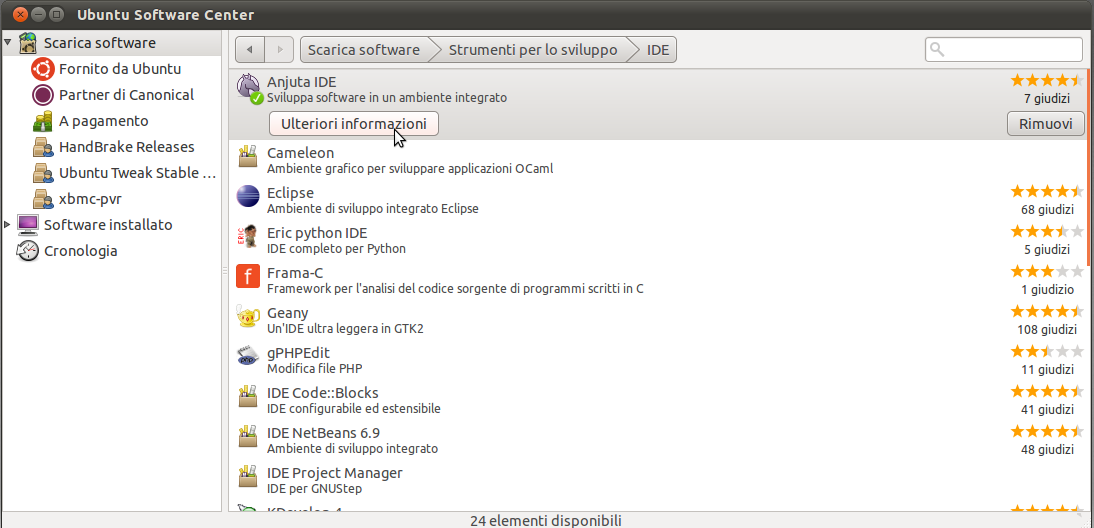Remove Anjuta IDE with Rimuovi button
The image size is (1094, 528).
(x=1045, y=124)
